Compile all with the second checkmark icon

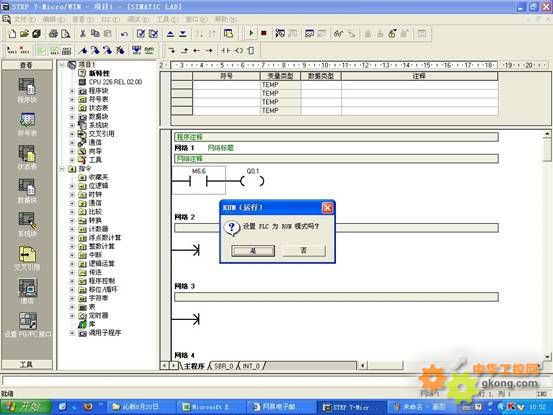coord(153,34)
